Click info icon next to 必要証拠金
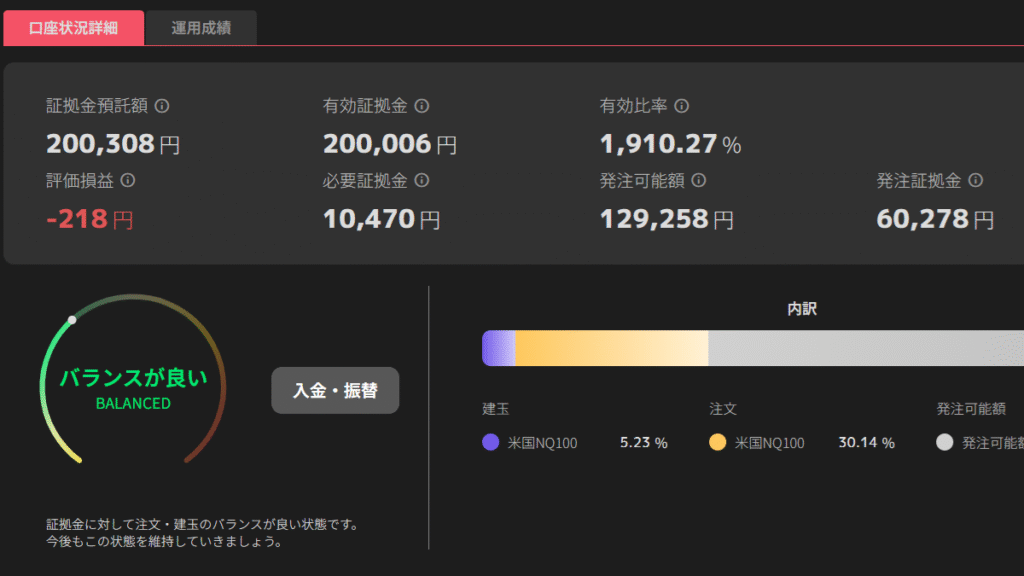This screenshot has width=1024, height=576. pyautogui.click(x=422, y=180)
